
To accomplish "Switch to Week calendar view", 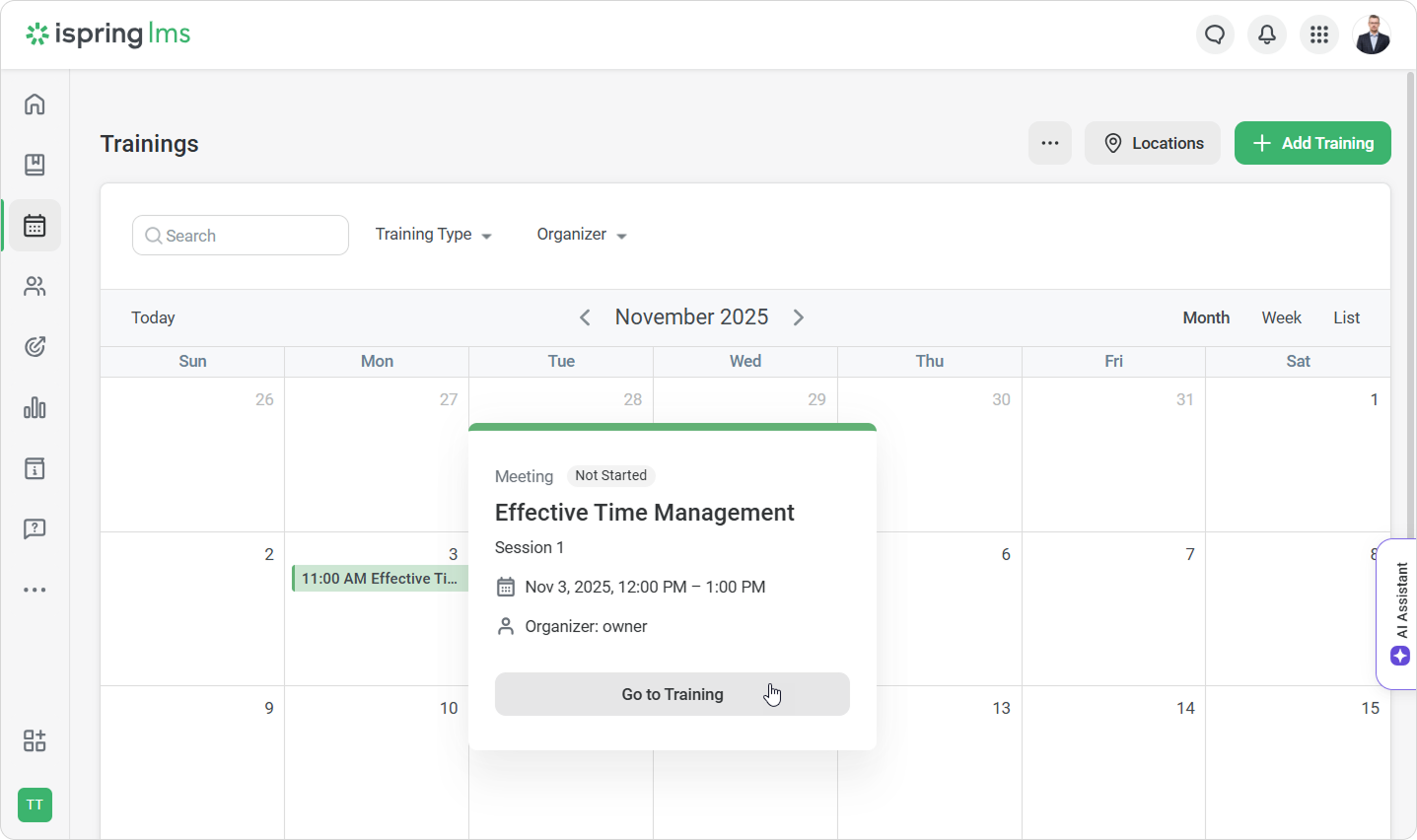I will point(1281,317).
